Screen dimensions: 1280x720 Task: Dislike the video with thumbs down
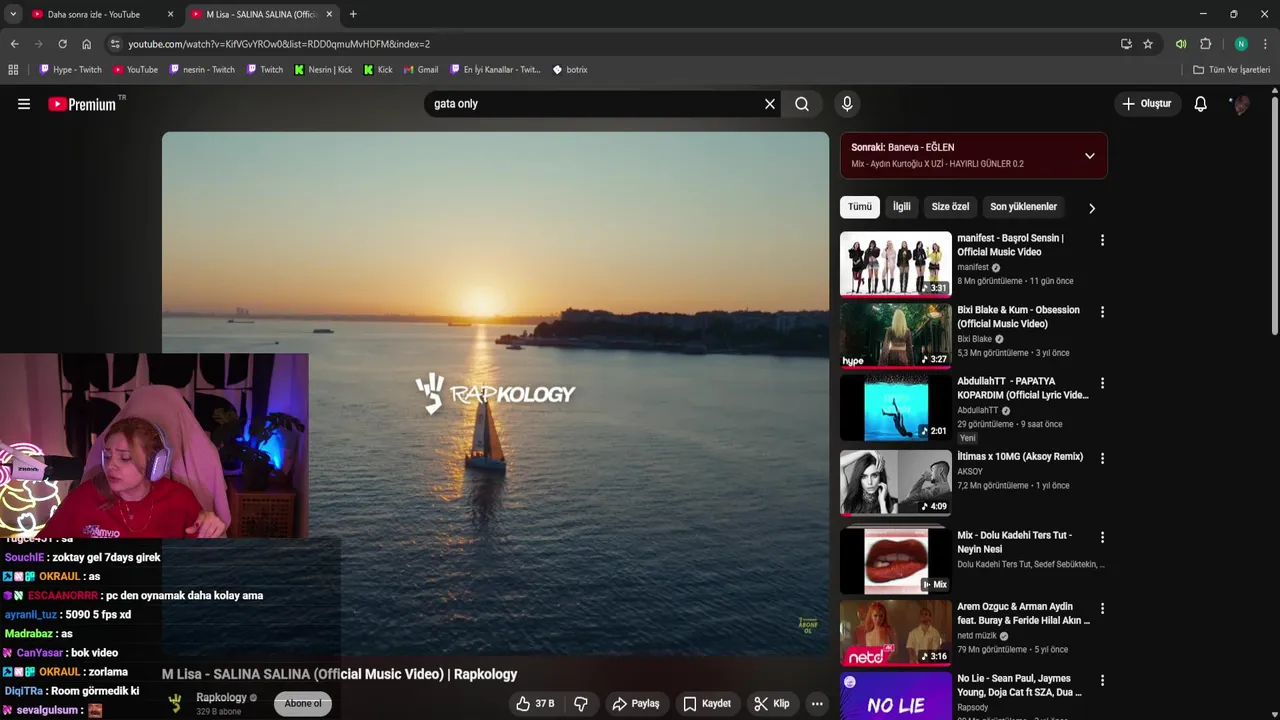pos(581,704)
